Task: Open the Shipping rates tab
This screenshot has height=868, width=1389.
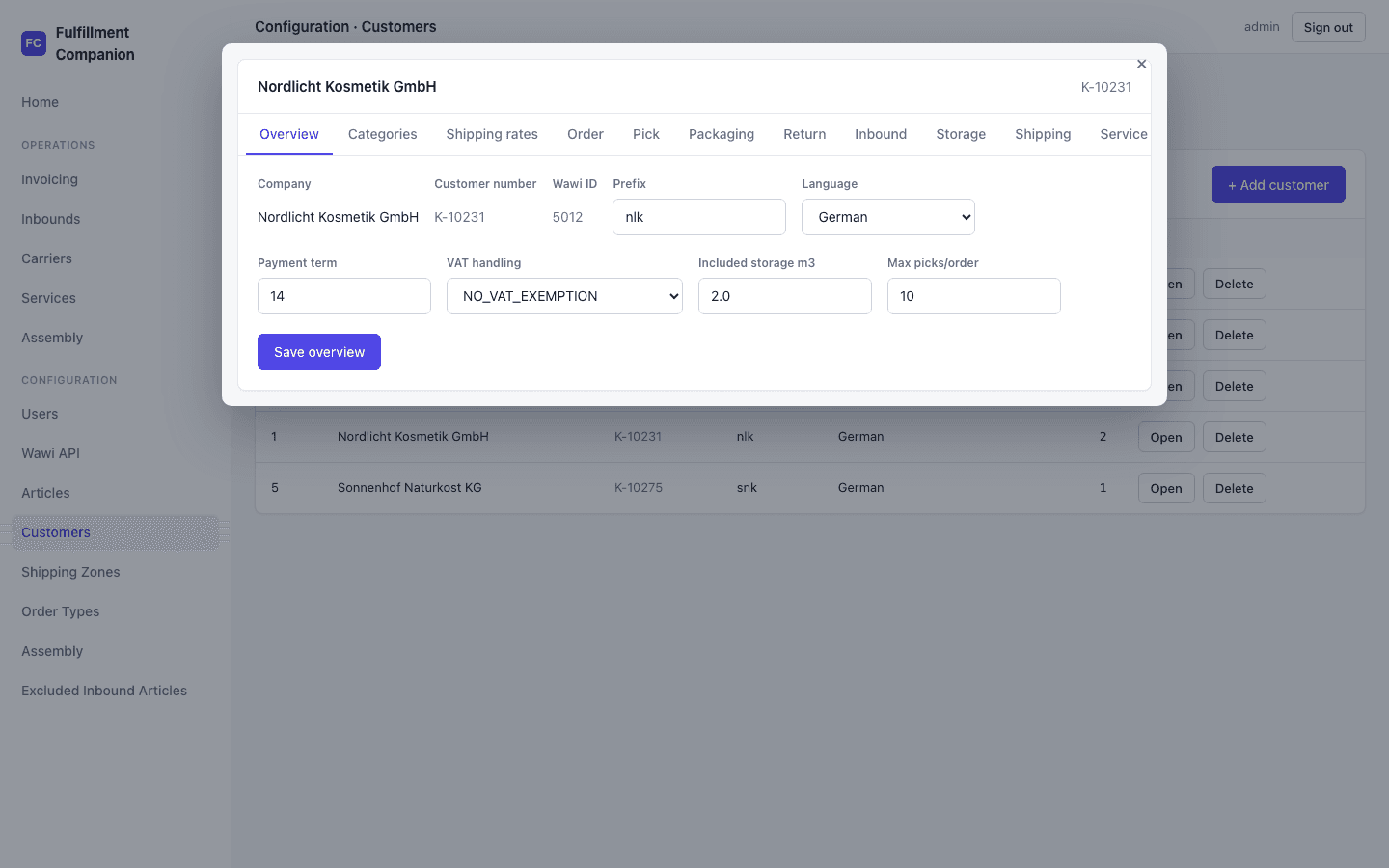Action: 492,134
